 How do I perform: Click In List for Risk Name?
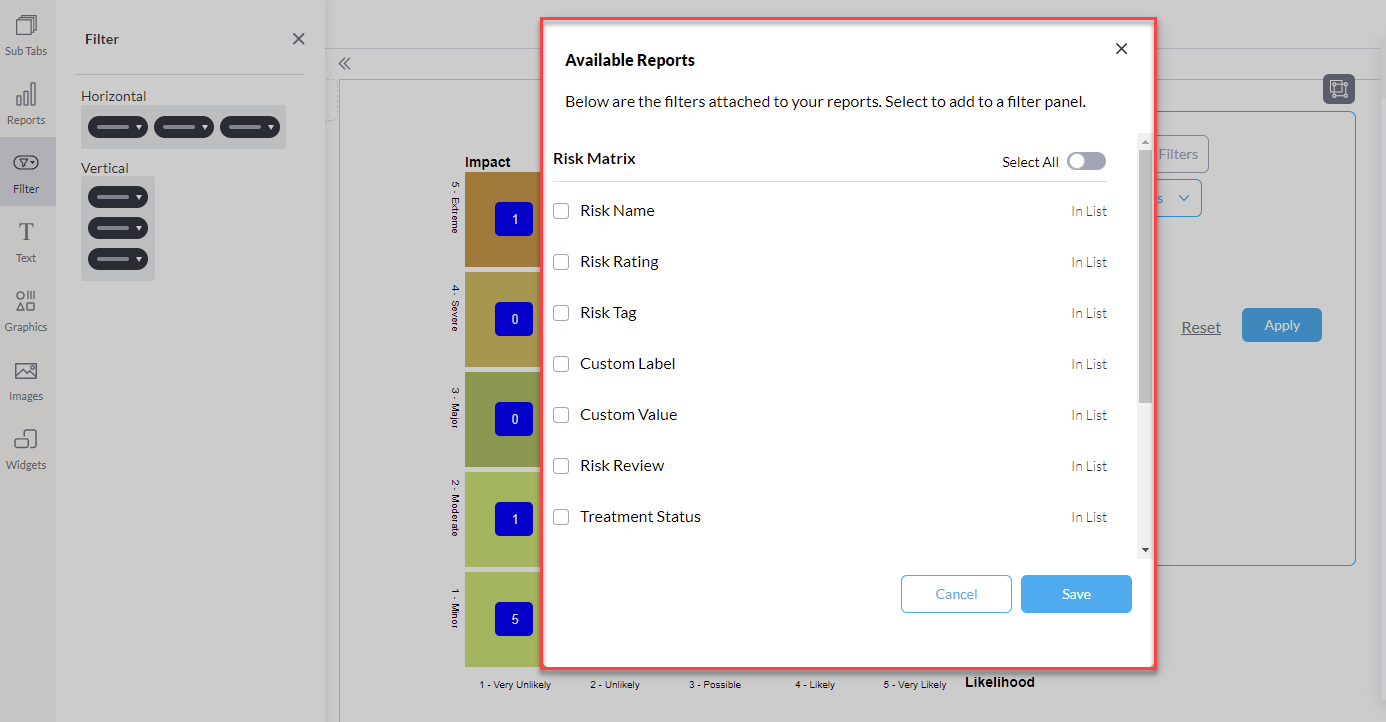pyautogui.click(x=1089, y=211)
